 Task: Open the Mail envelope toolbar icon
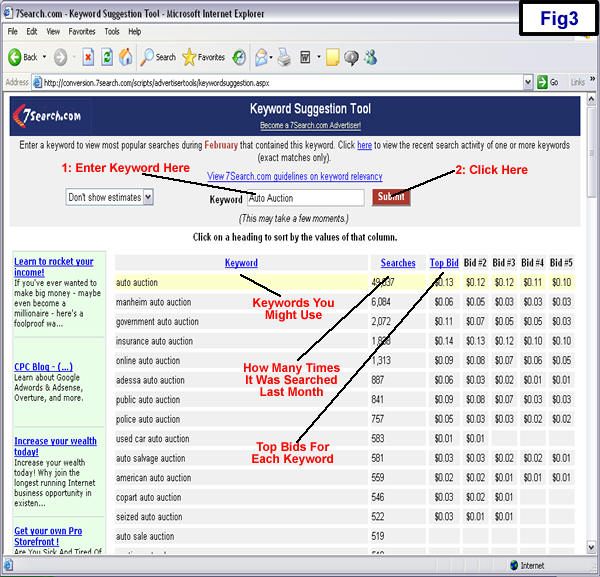[261, 57]
